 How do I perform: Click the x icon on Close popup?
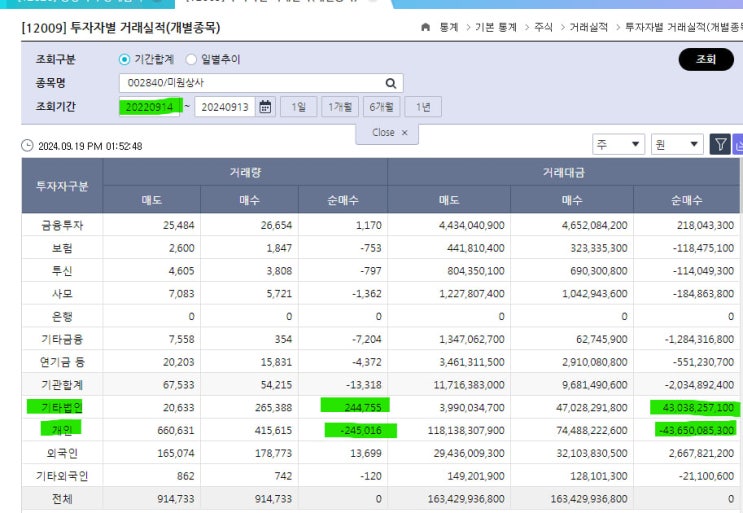pyautogui.click(x=405, y=133)
